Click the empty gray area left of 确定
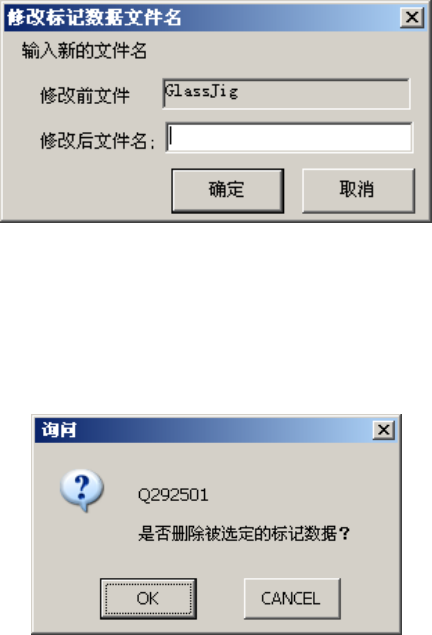432x635 pixels. point(87,190)
